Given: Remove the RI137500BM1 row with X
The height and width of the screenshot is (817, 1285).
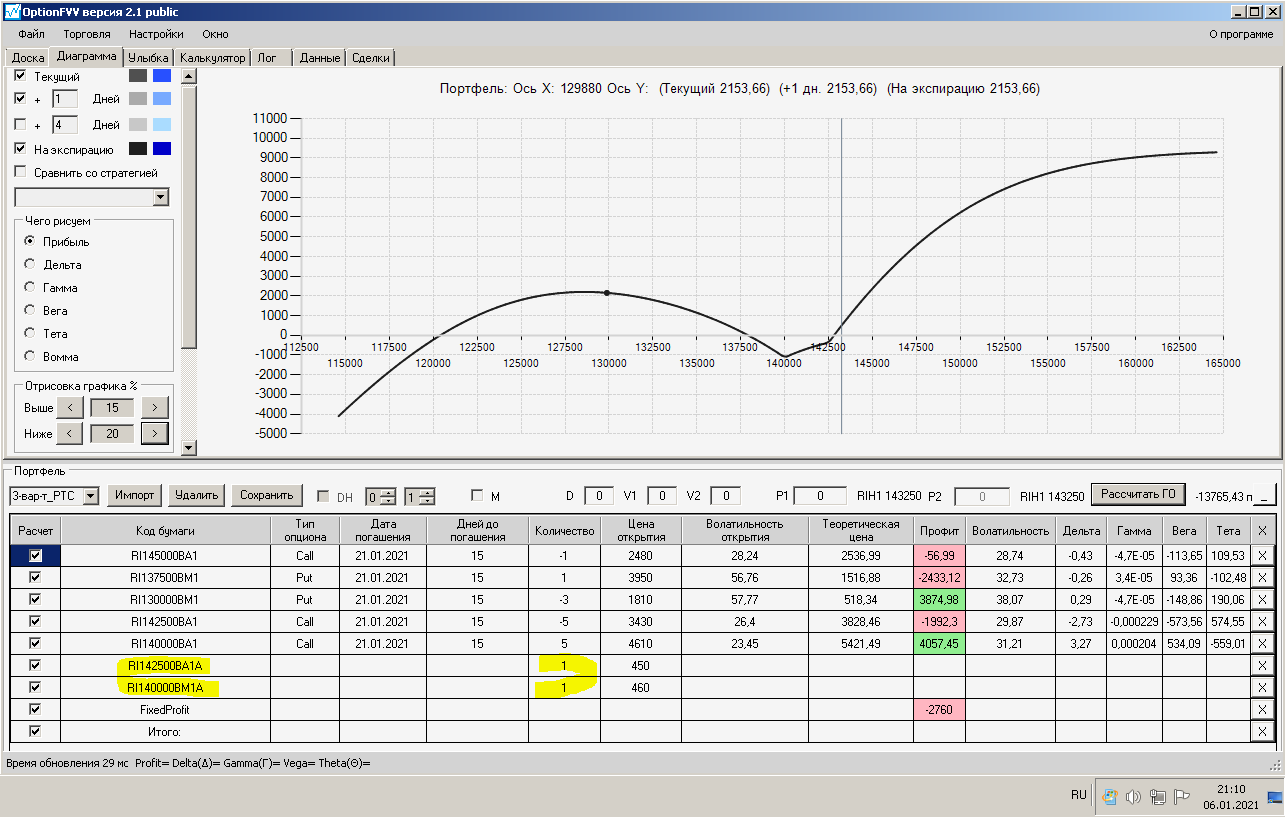Looking at the screenshot, I should pos(1262,577).
